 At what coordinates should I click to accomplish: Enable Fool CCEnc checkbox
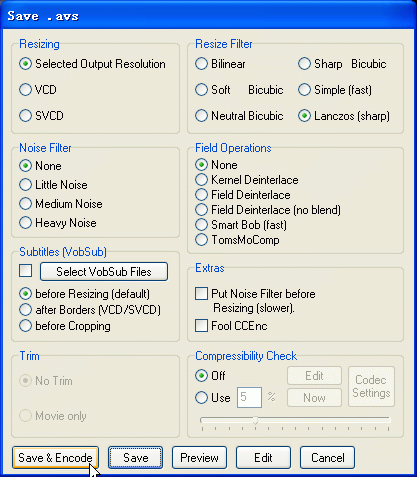[x=201, y=326]
